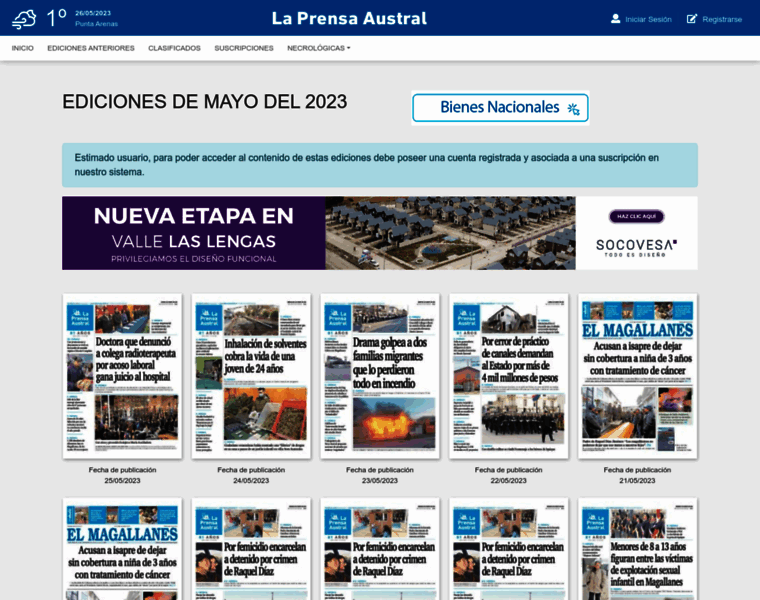The image size is (760, 600).
Task: Open the edition thumbnail dated 23/05/2023
Action: 380,376
